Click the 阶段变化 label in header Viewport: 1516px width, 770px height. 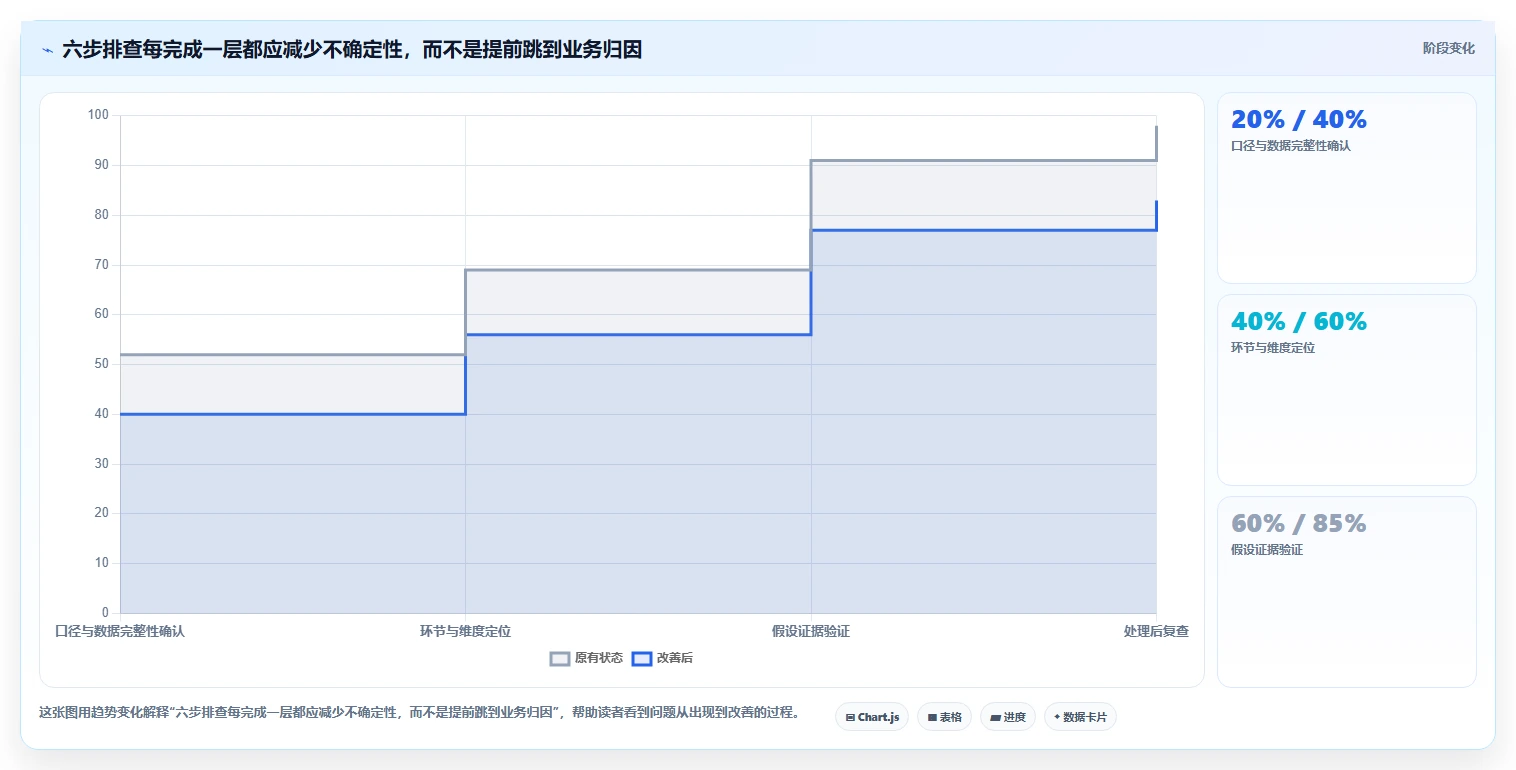(1448, 48)
